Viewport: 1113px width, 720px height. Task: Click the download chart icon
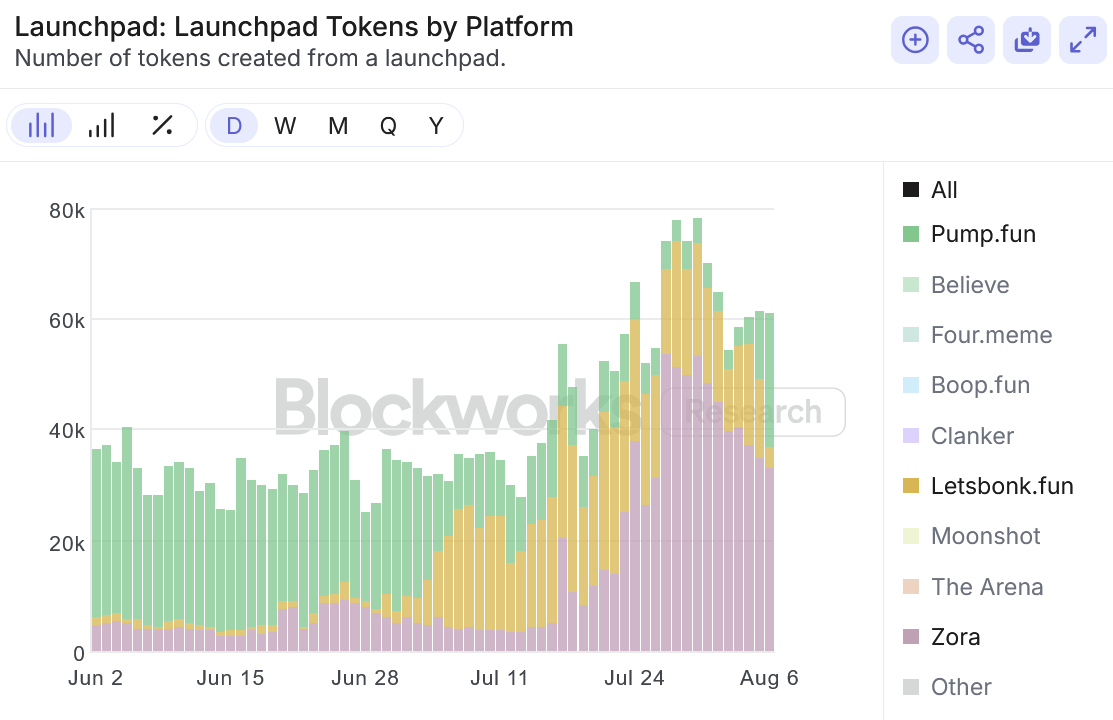coord(1027,40)
